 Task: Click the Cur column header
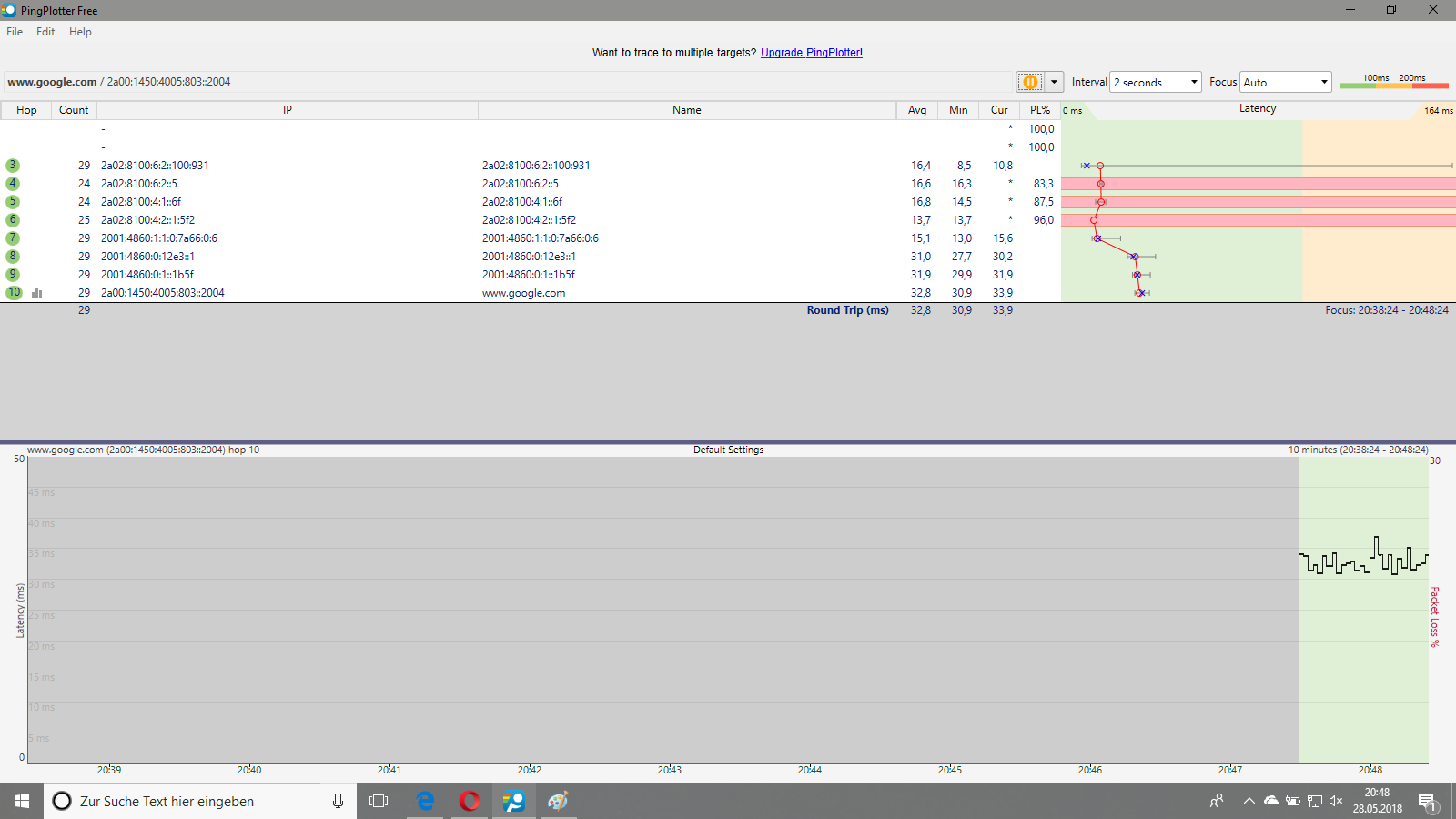(x=999, y=110)
